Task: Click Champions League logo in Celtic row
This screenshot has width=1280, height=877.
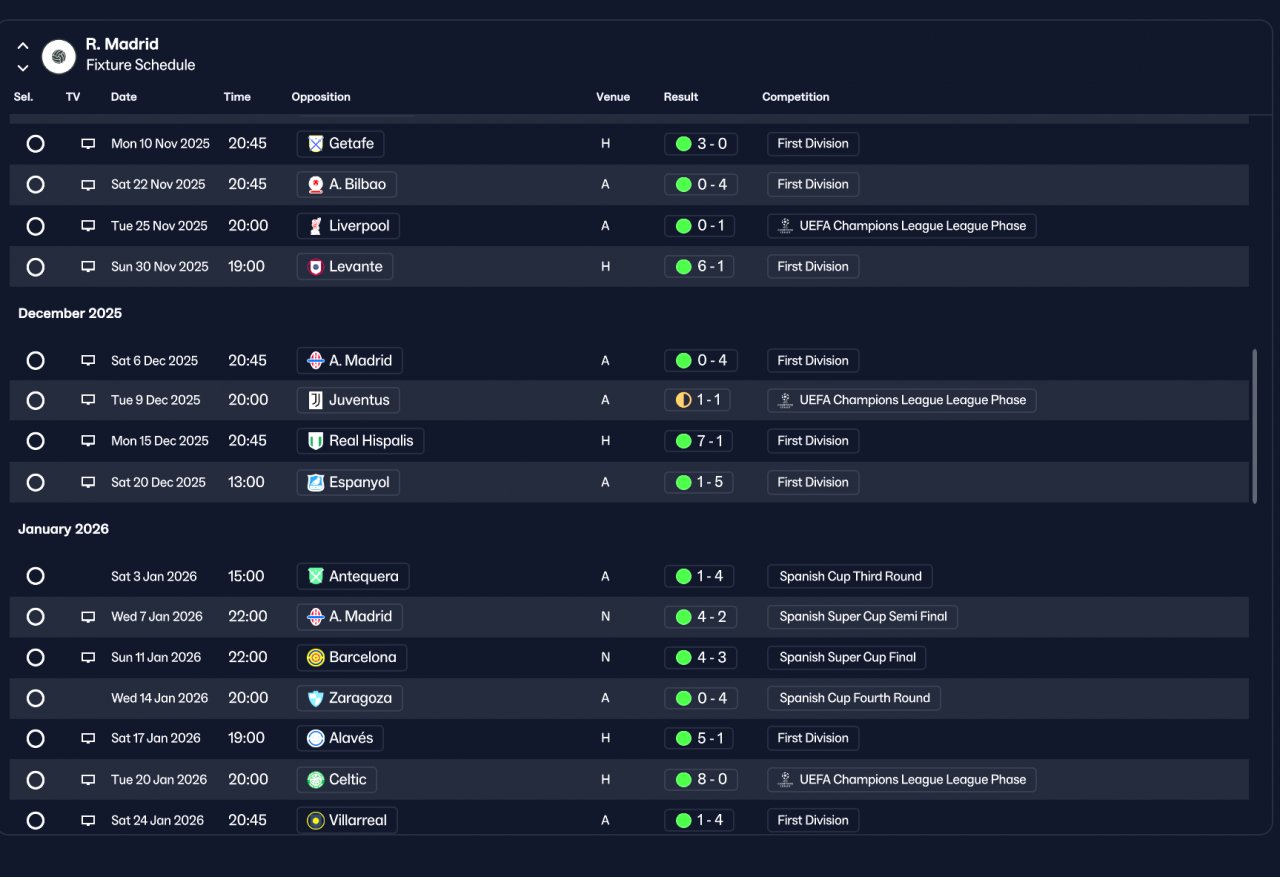Action: tap(786, 780)
